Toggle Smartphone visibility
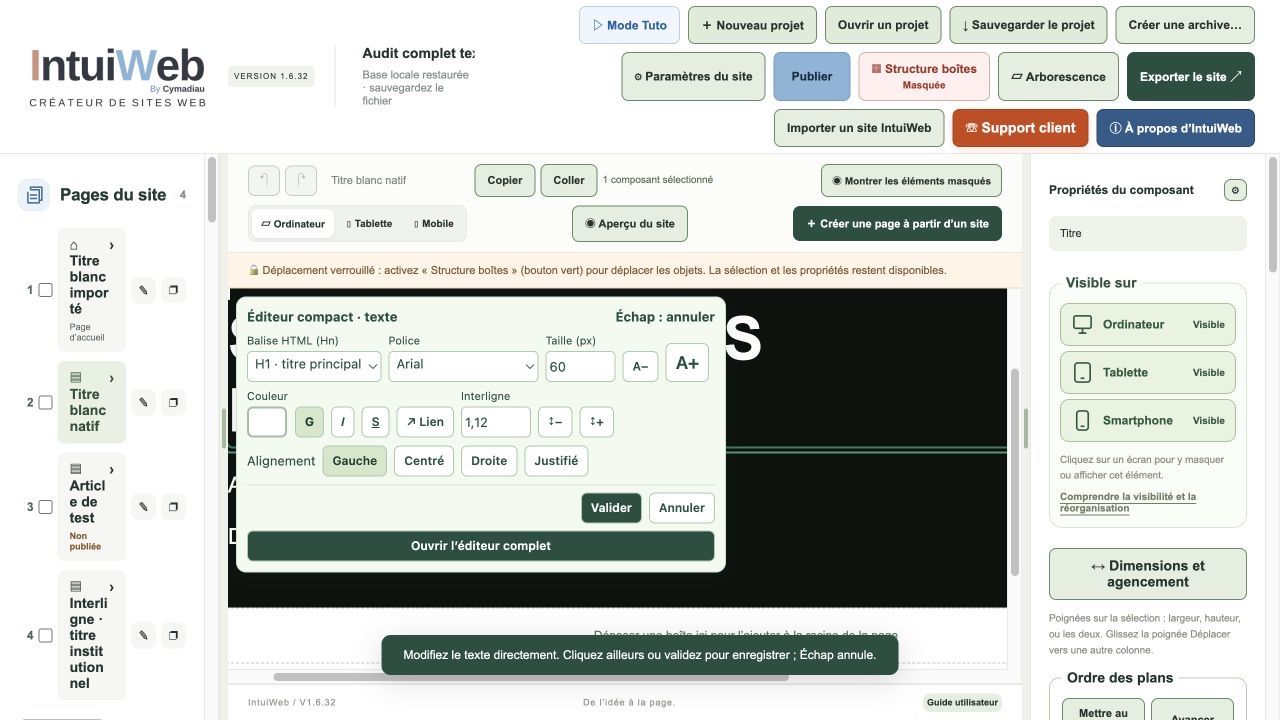This screenshot has width=1280, height=720. 1148,420
